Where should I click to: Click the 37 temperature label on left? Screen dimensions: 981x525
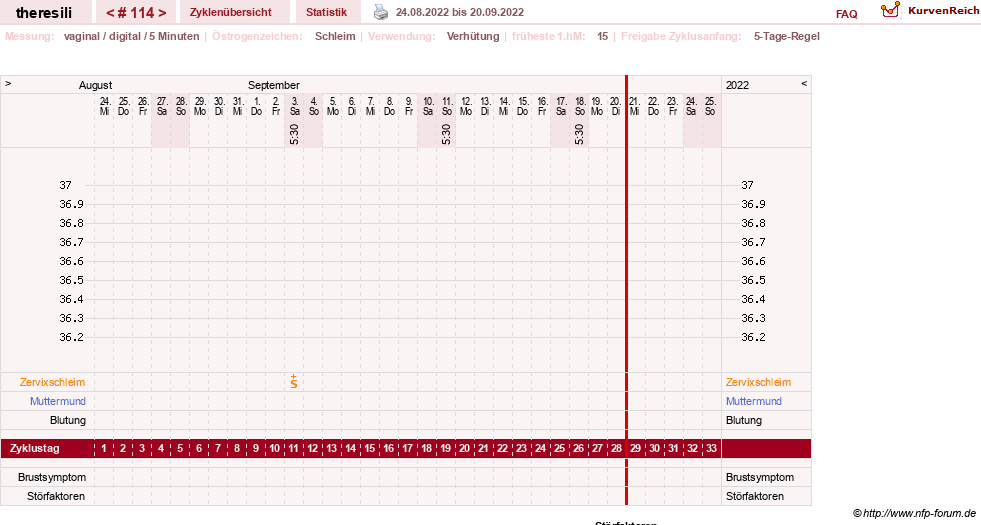66,185
